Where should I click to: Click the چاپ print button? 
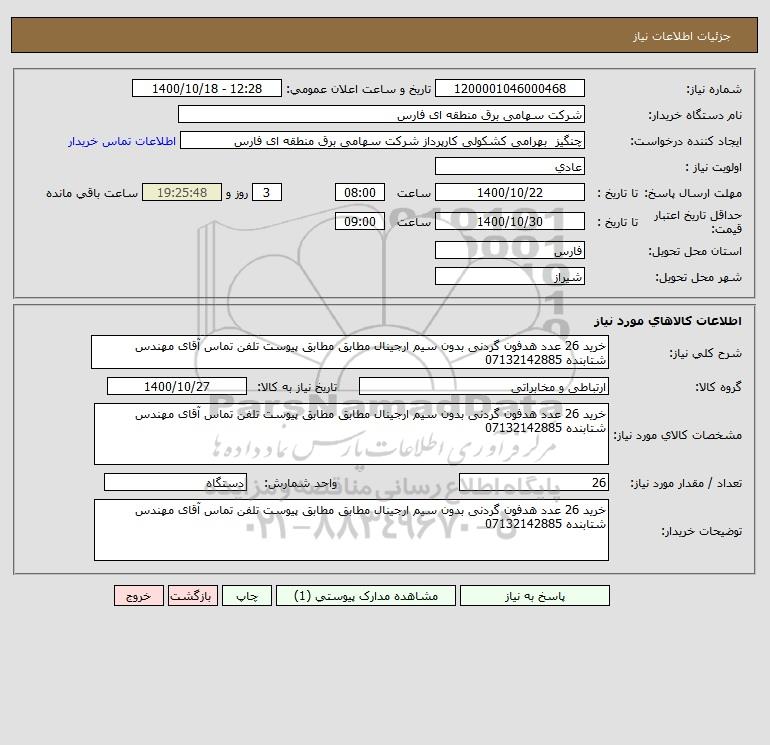coord(247,596)
